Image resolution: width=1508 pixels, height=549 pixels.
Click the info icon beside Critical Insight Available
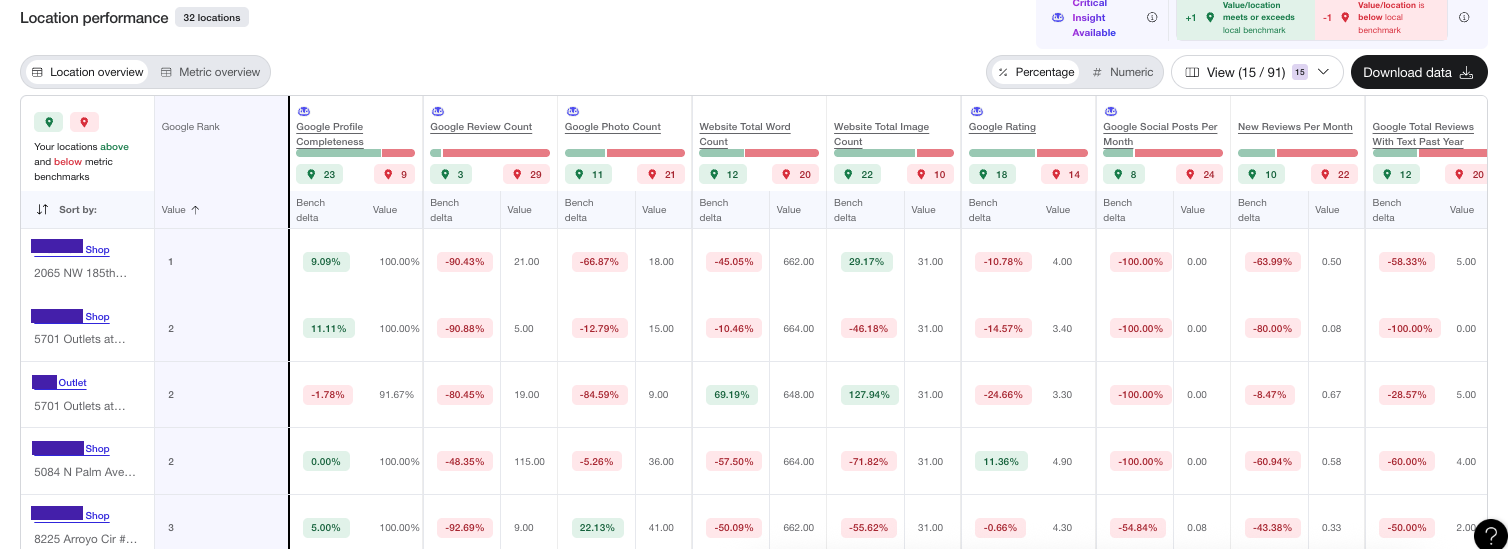(1152, 18)
